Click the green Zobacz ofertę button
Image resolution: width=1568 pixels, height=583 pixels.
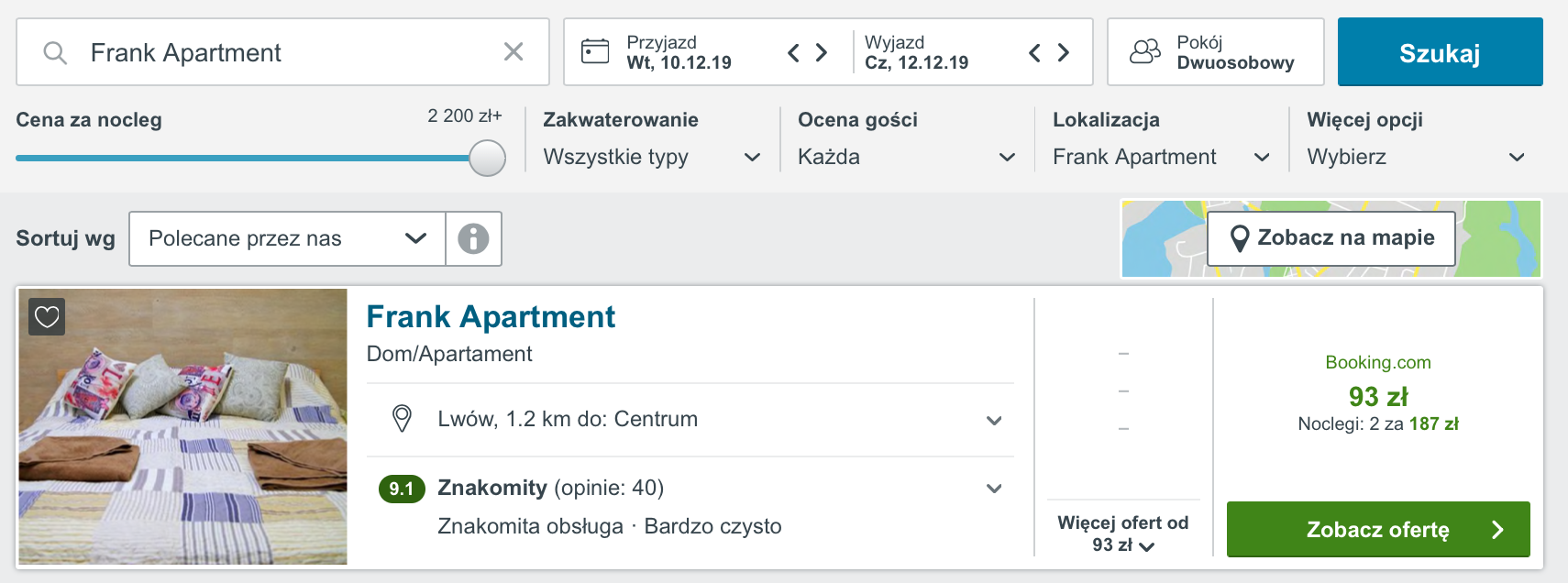pos(1378,529)
